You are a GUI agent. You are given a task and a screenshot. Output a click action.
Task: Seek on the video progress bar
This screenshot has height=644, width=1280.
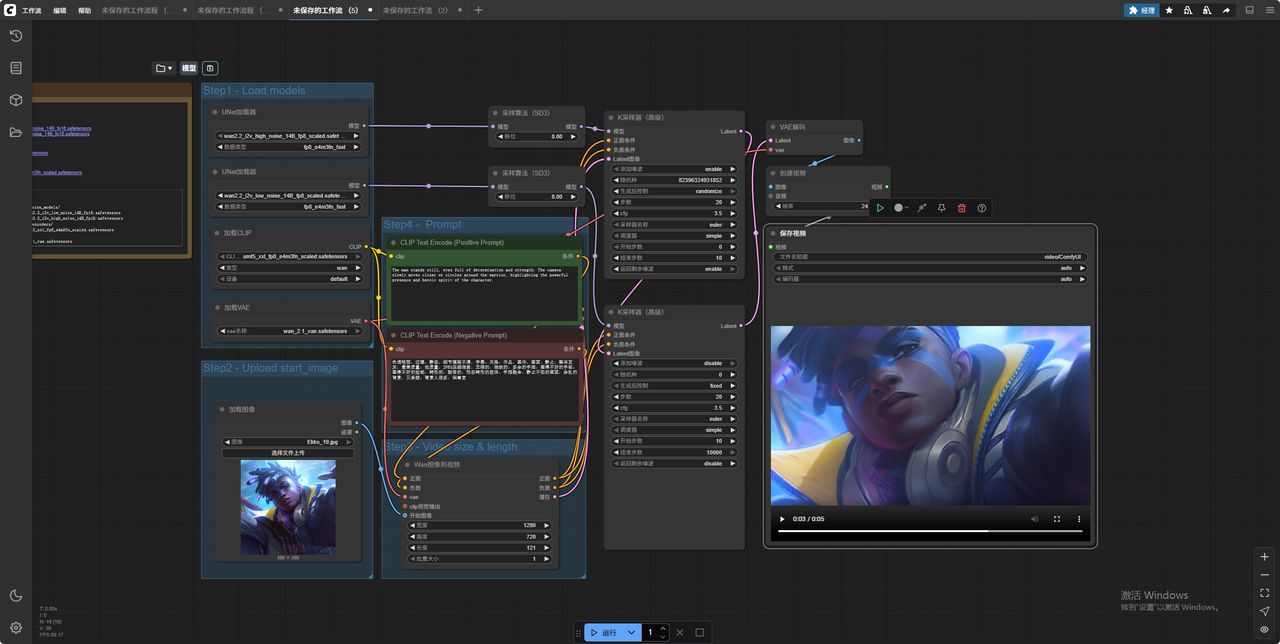point(930,532)
